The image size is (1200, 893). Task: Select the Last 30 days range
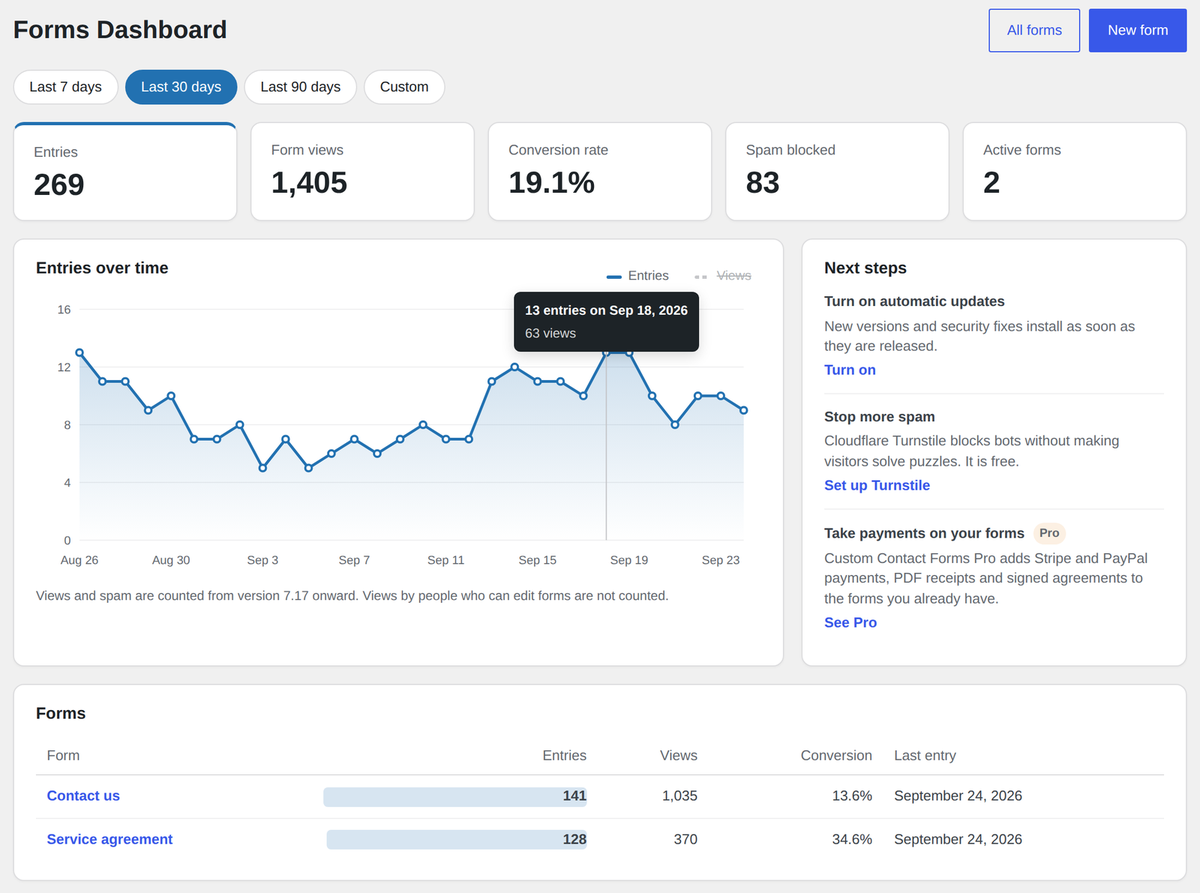pyautogui.click(x=181, y=87)
